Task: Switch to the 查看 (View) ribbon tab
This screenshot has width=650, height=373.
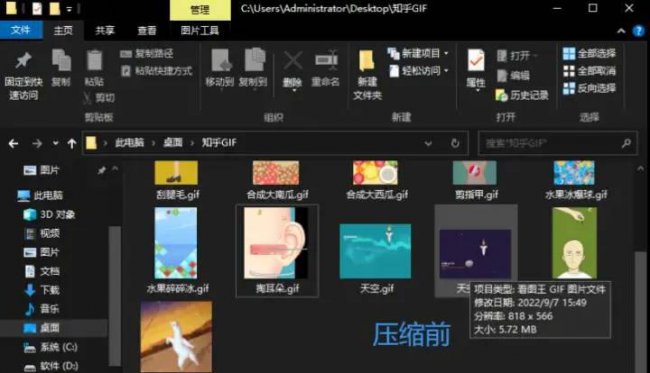Action: pos(147,30)
